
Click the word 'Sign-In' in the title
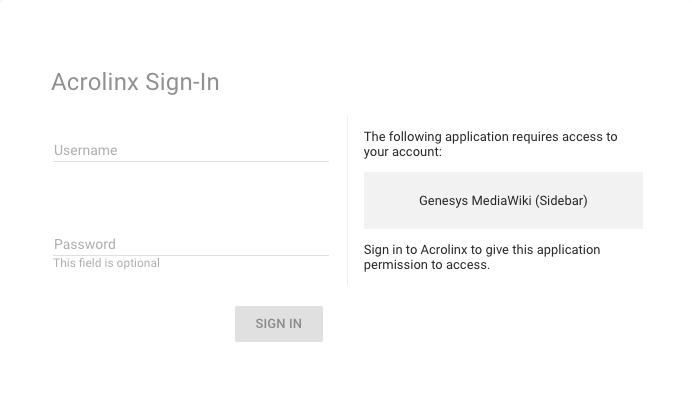pyautogui.click(x=182, y=83)
